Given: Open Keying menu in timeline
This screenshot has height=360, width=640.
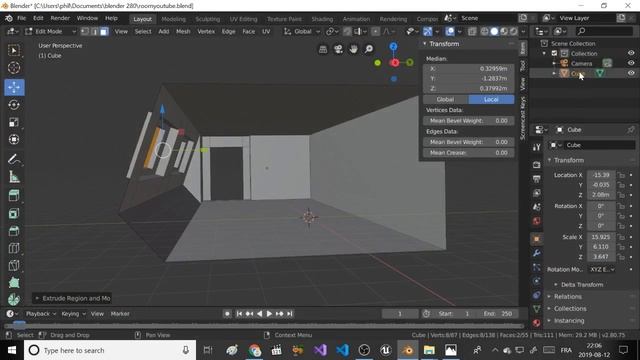Looking at the screenshot, I should click(73, 313).
